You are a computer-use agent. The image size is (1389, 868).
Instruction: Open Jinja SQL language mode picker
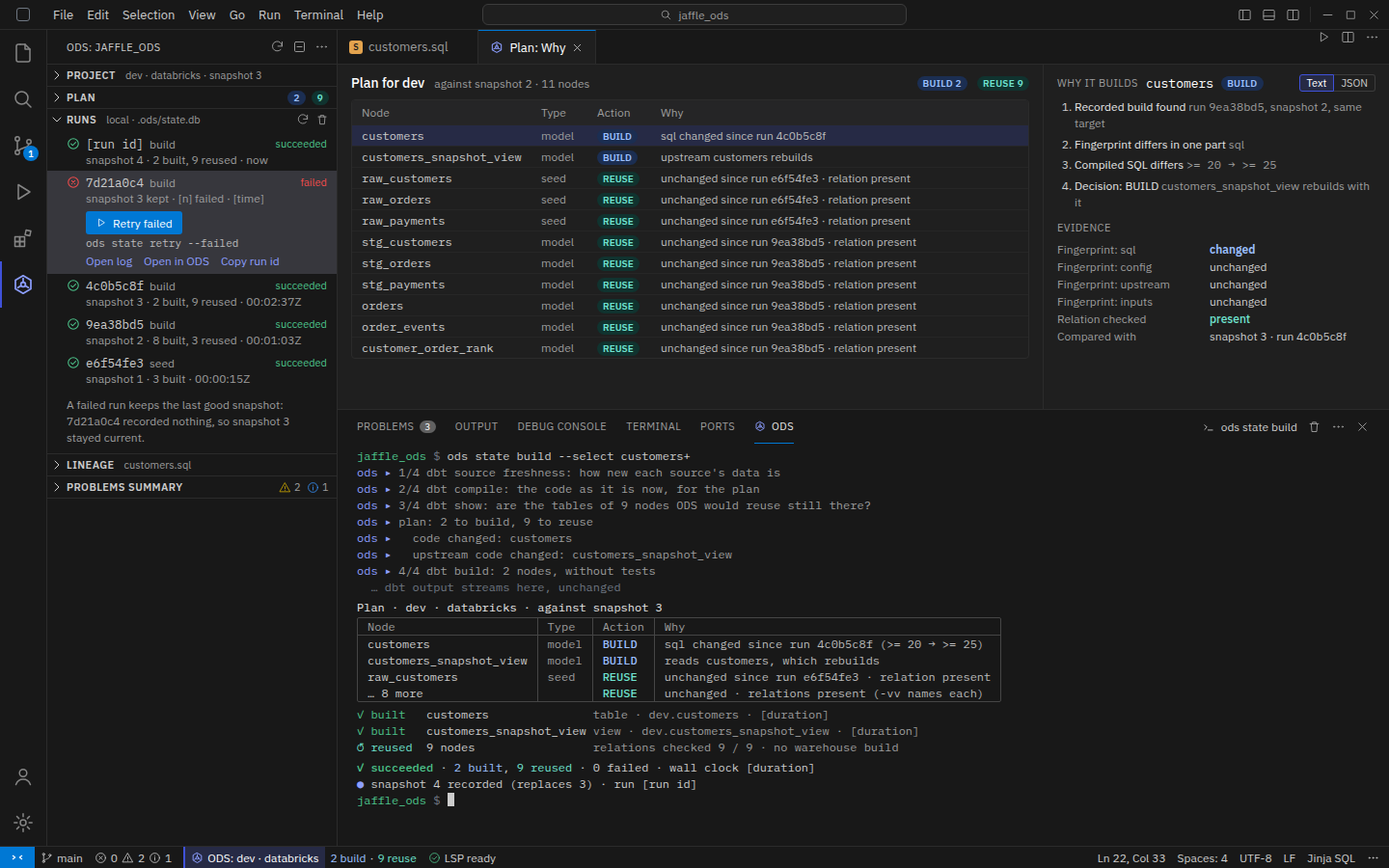tap(1330, 857)
